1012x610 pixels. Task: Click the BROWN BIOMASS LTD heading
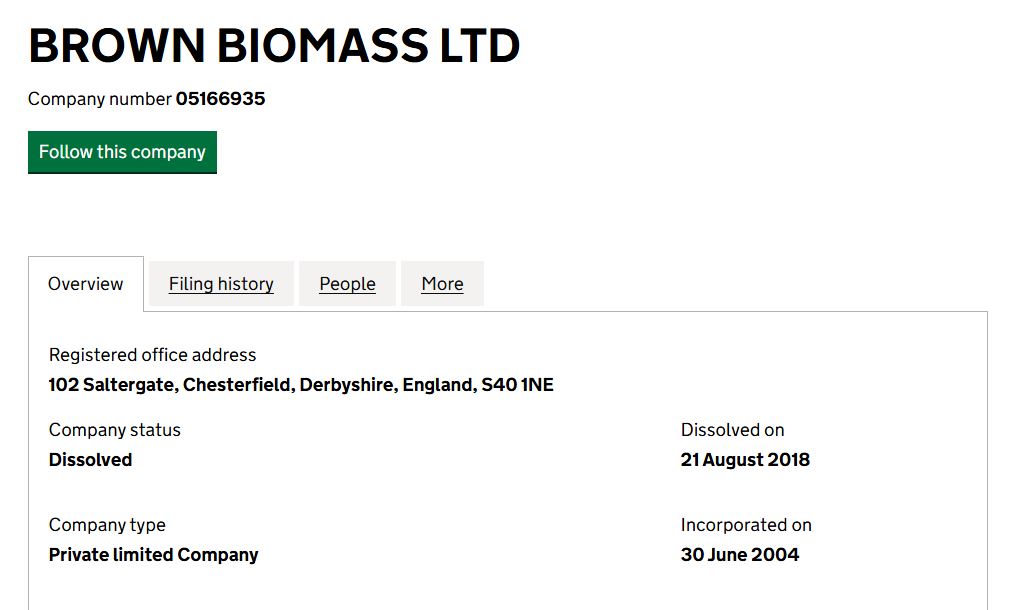click(x=274, y=46)
